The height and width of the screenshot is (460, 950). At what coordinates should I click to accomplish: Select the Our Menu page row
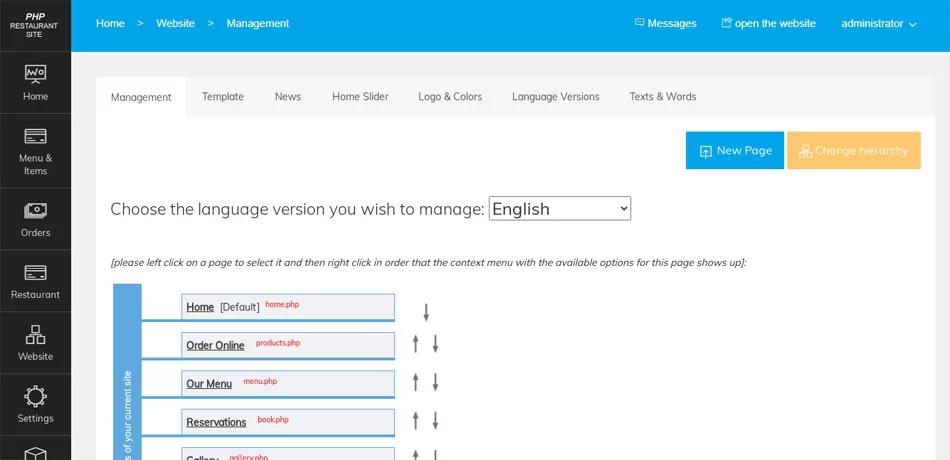point(288,384)
